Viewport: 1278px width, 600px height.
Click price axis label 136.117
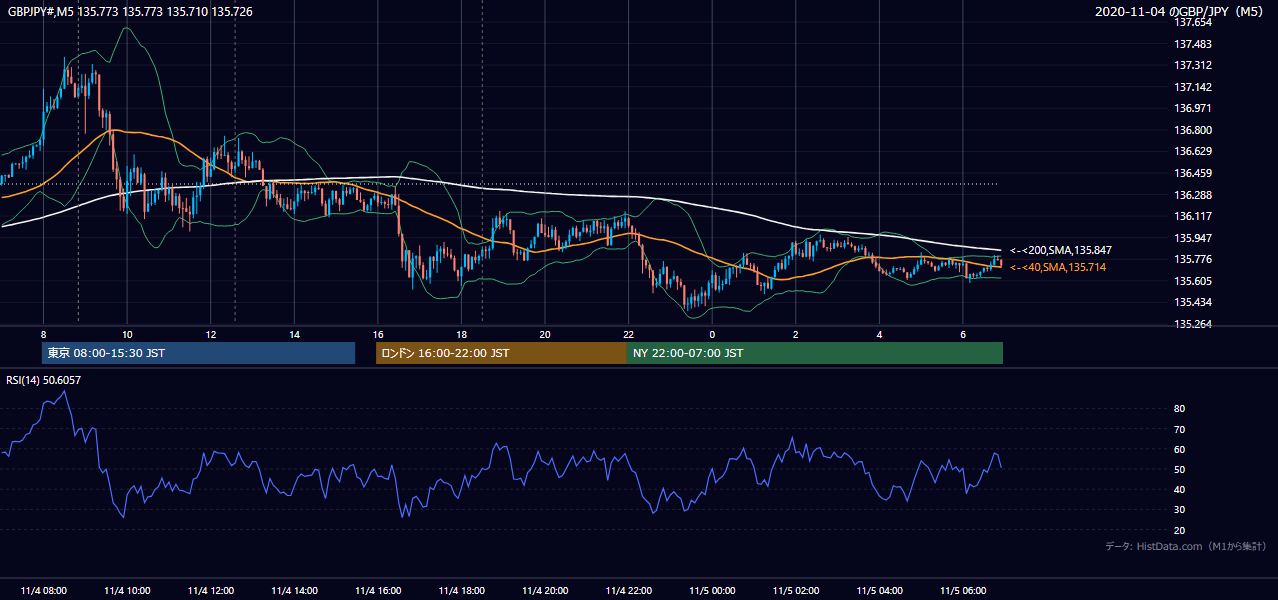tap(1192, 216)
